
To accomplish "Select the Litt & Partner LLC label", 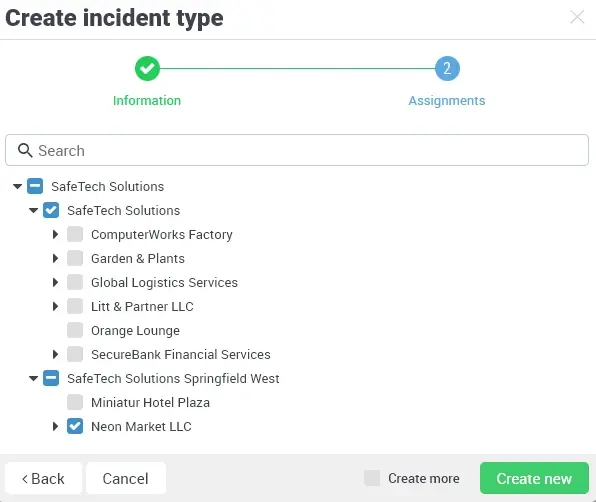I will [x=142, y=306].
